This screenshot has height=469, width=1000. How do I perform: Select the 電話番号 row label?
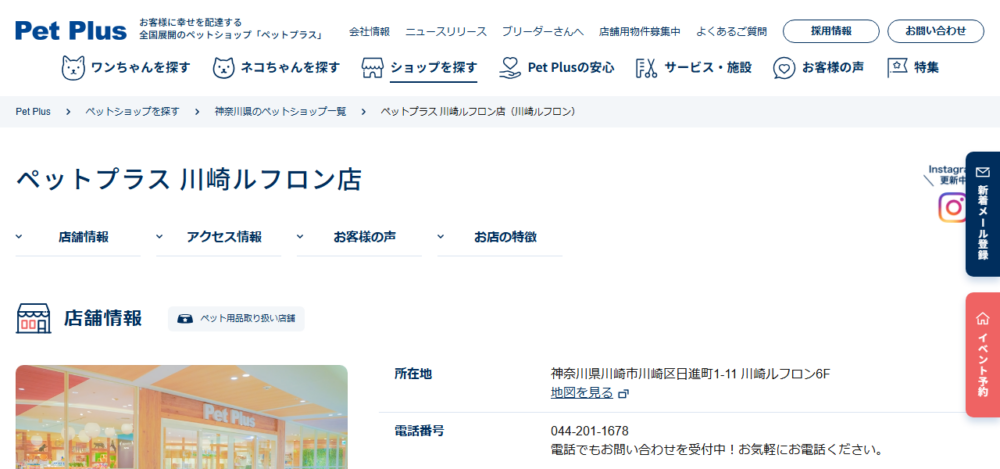[419, 431]
